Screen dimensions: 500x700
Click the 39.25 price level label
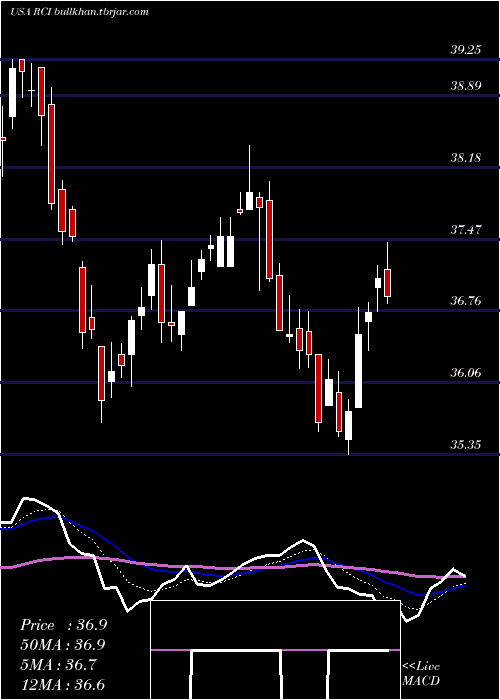click(x=466, y=50)
